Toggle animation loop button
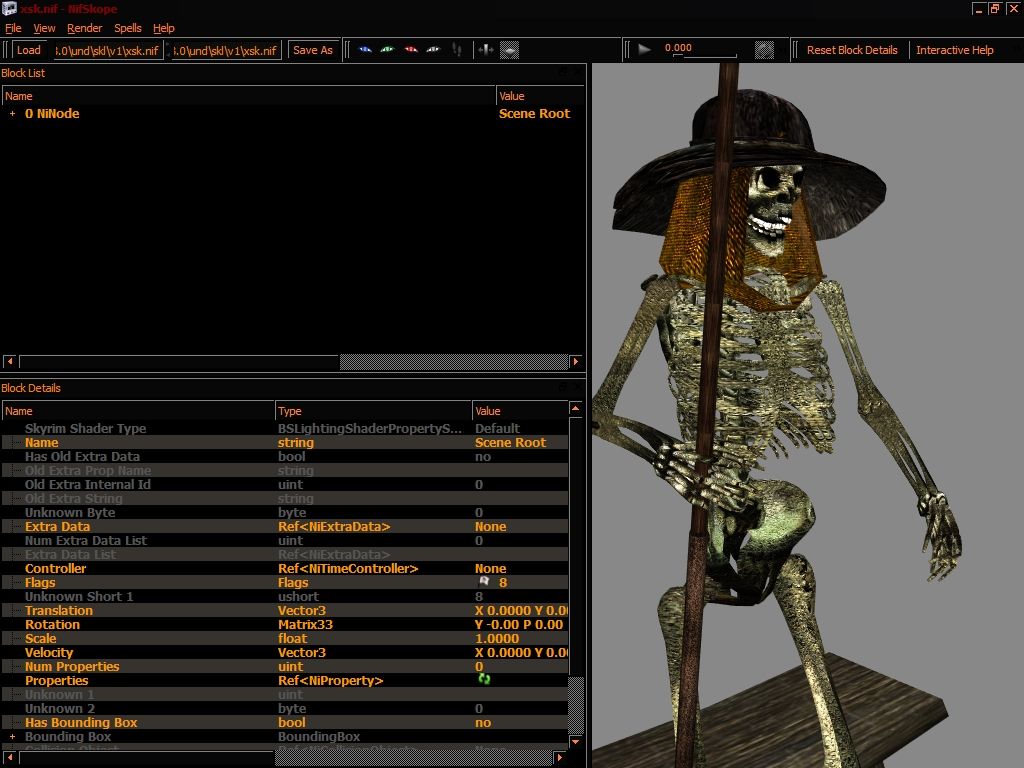The height and width of the screenshot is (768, 1024). 764,50
